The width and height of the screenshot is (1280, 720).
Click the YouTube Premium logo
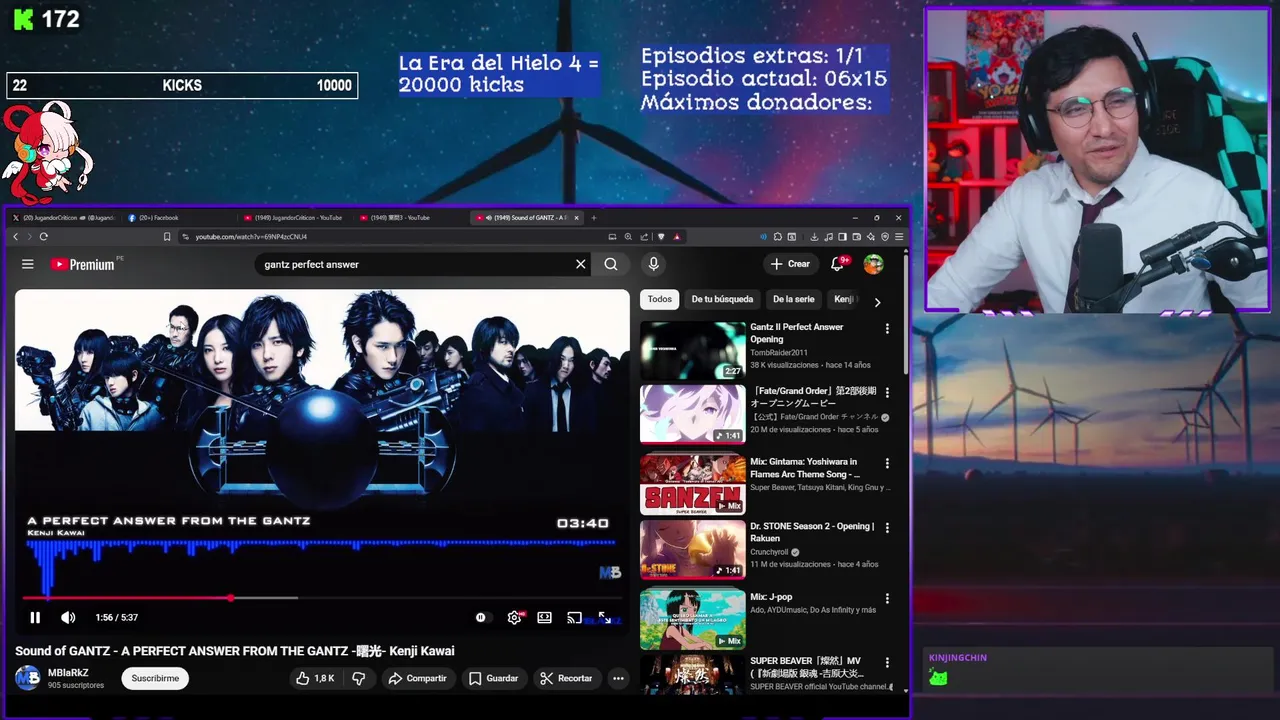82,264
